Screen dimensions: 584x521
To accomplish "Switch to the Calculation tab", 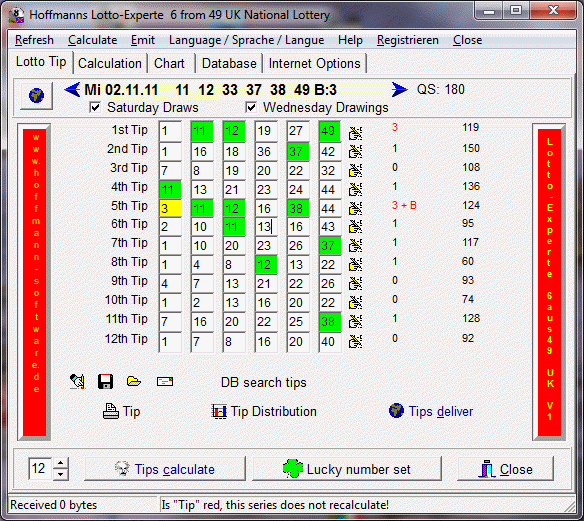I will click(110, 63).
